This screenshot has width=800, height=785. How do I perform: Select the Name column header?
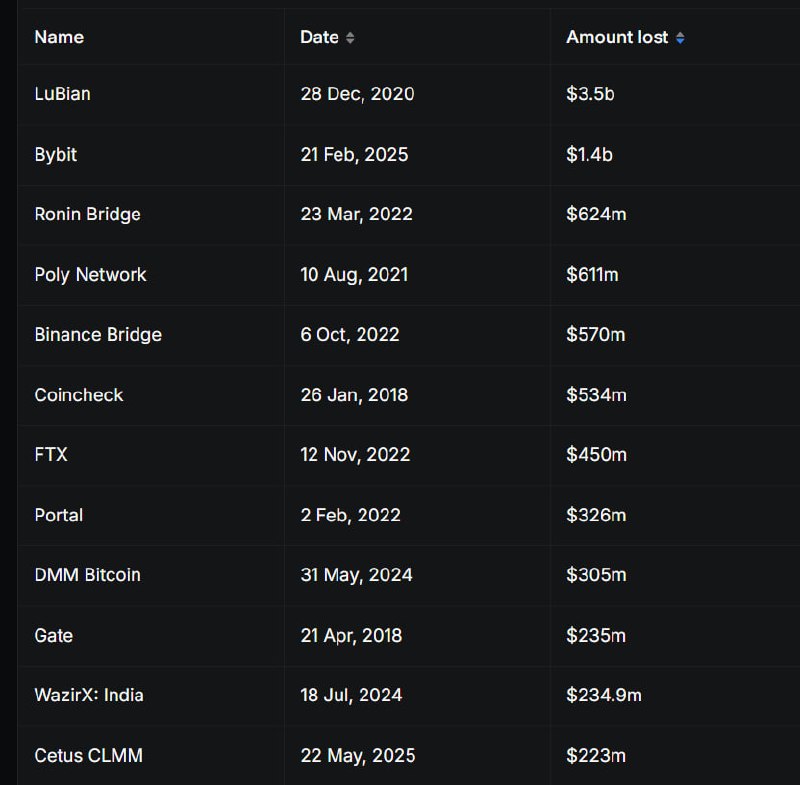click(x=59, y=37)
